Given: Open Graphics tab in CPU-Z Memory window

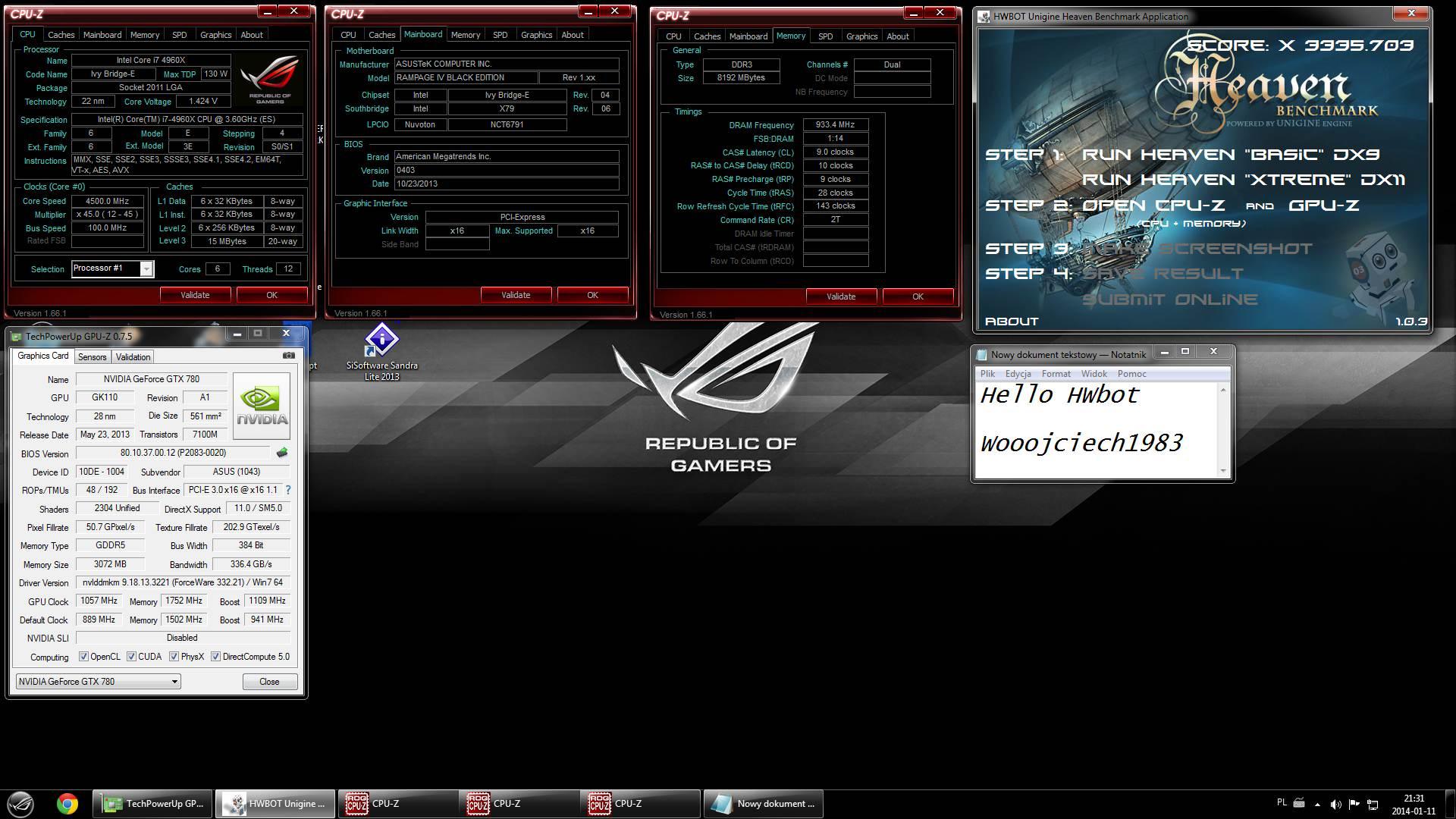Looking at the screenshot, I should click(x=861, y=36).
